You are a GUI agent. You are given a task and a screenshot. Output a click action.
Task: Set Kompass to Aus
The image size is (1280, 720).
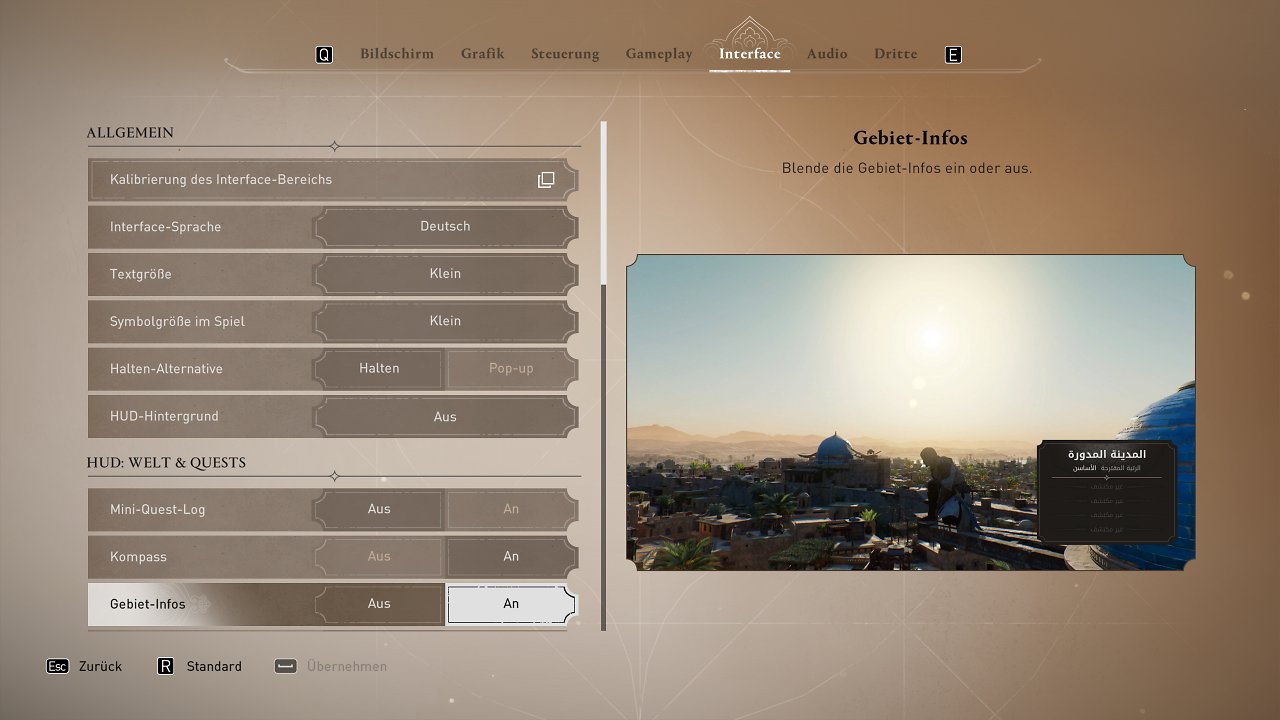(379, 557)
